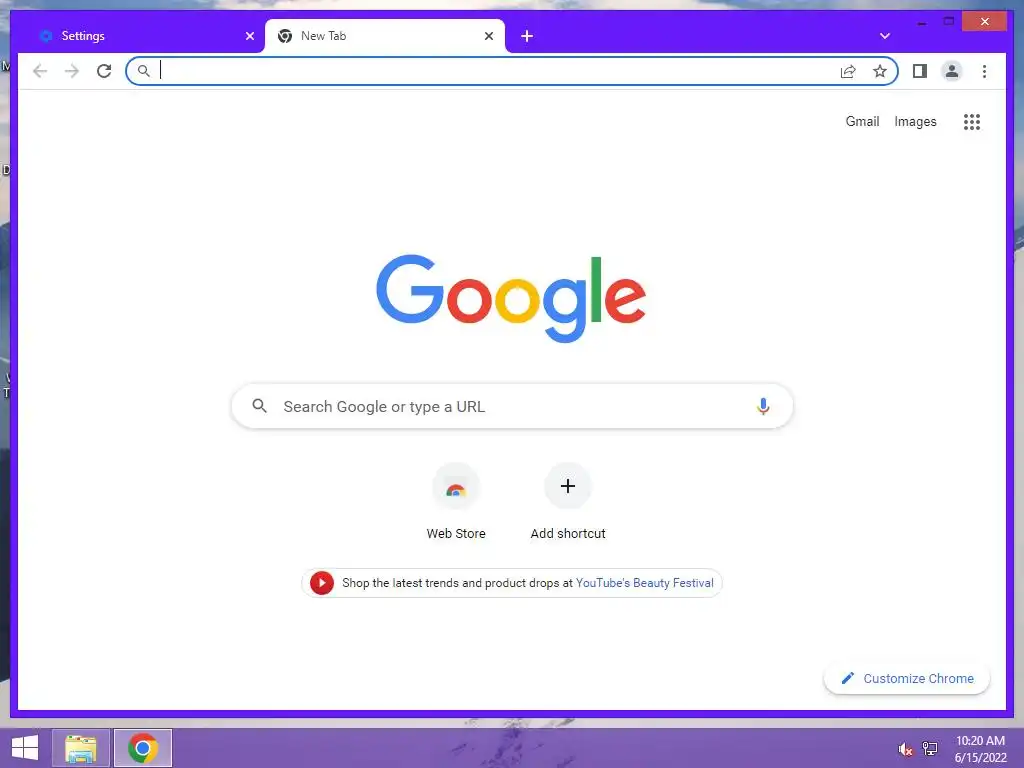Close the Settings tab
Viewport: 1024px width, 768px height.
[x=249, y=36]
